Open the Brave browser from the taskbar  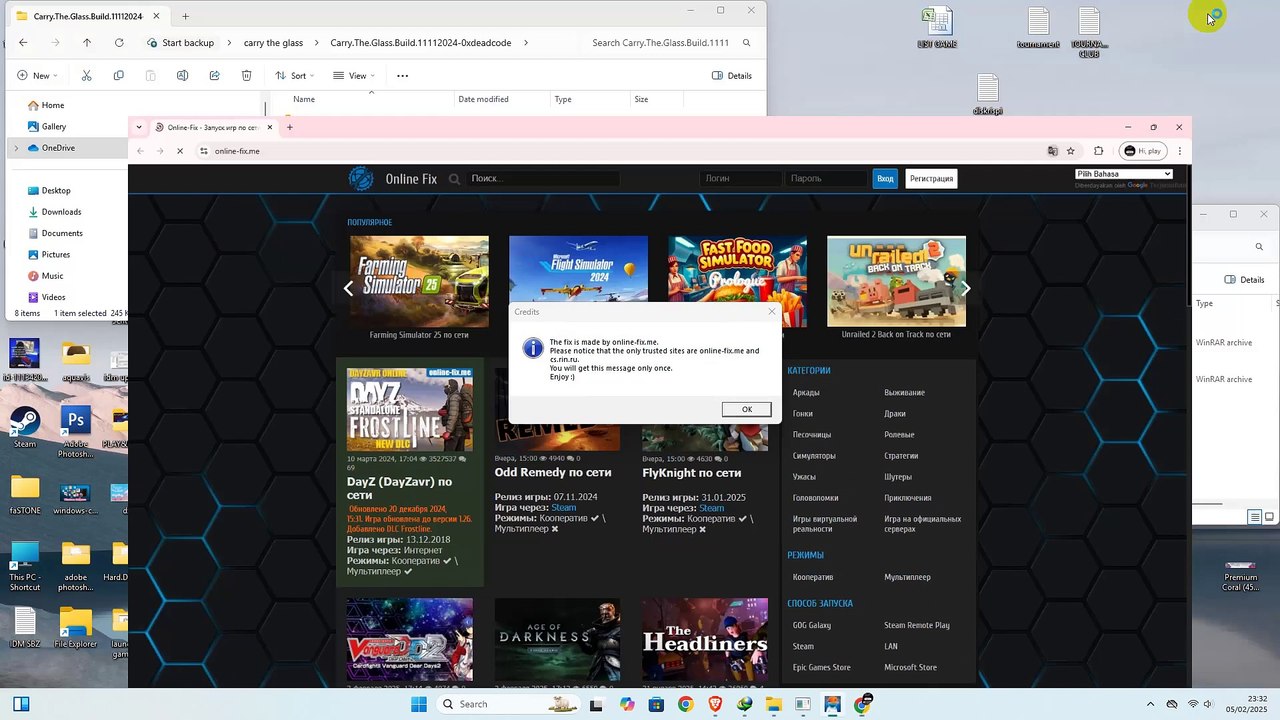click(714, 704)
